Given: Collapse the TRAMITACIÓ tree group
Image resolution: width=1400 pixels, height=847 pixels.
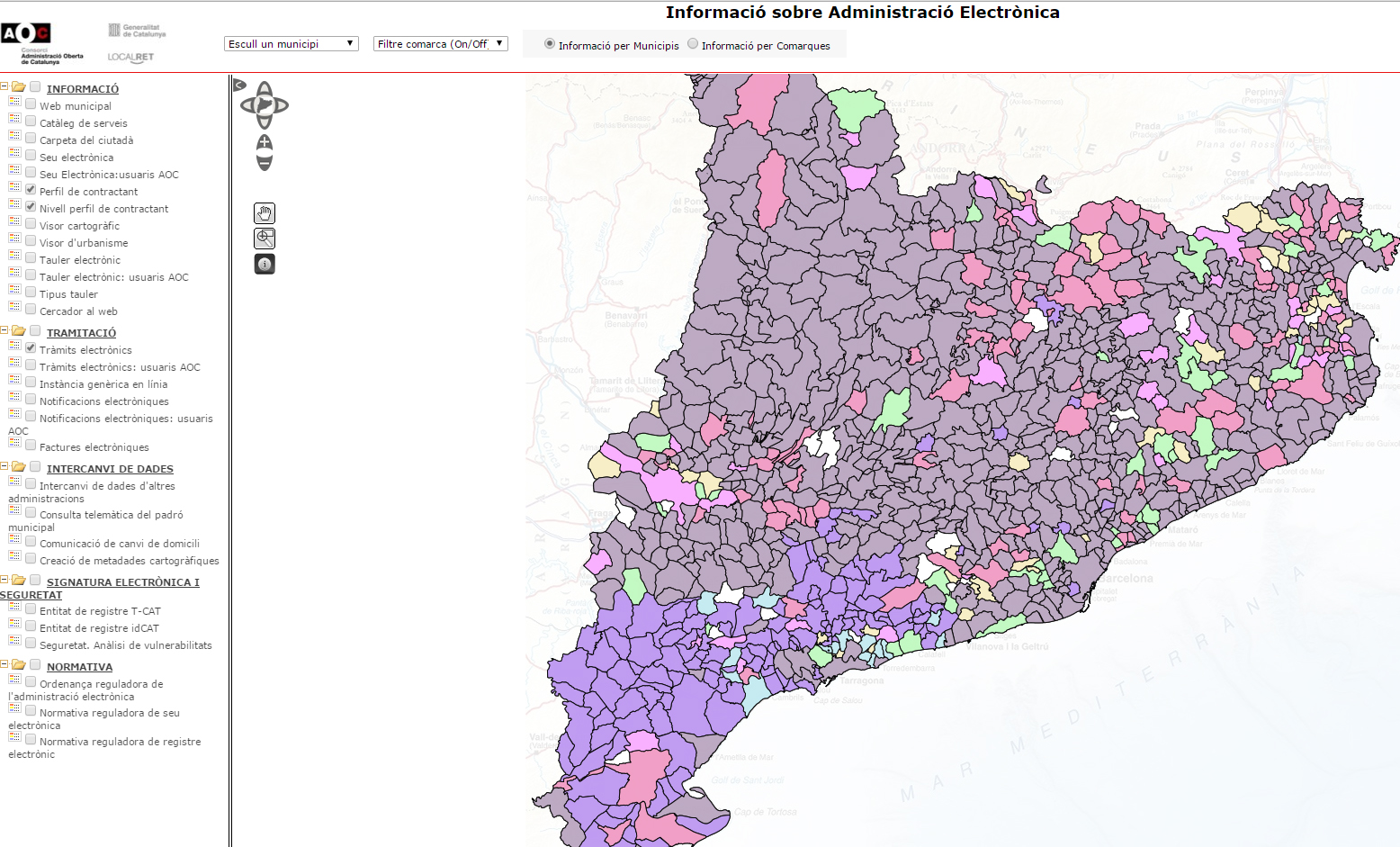Looking at the screenshot, I should [x=4, y=331].
